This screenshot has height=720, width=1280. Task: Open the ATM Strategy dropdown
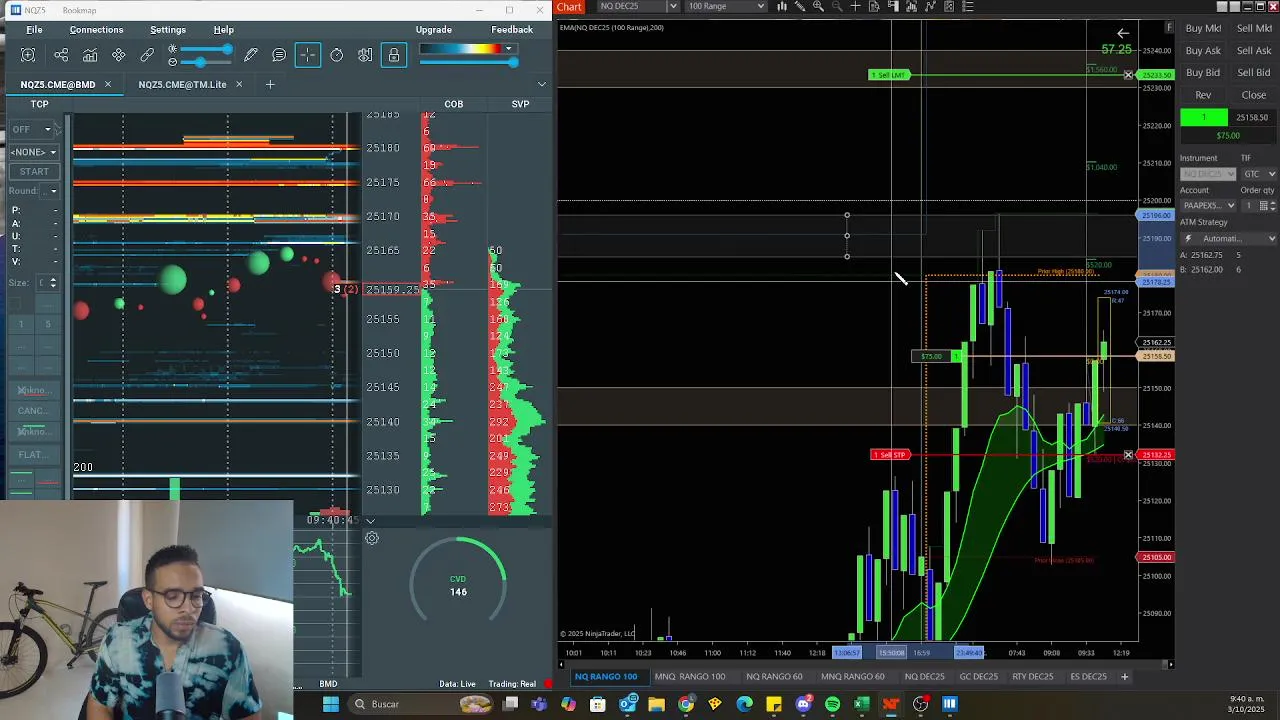pyautogui.click(x=1229, y=238)
